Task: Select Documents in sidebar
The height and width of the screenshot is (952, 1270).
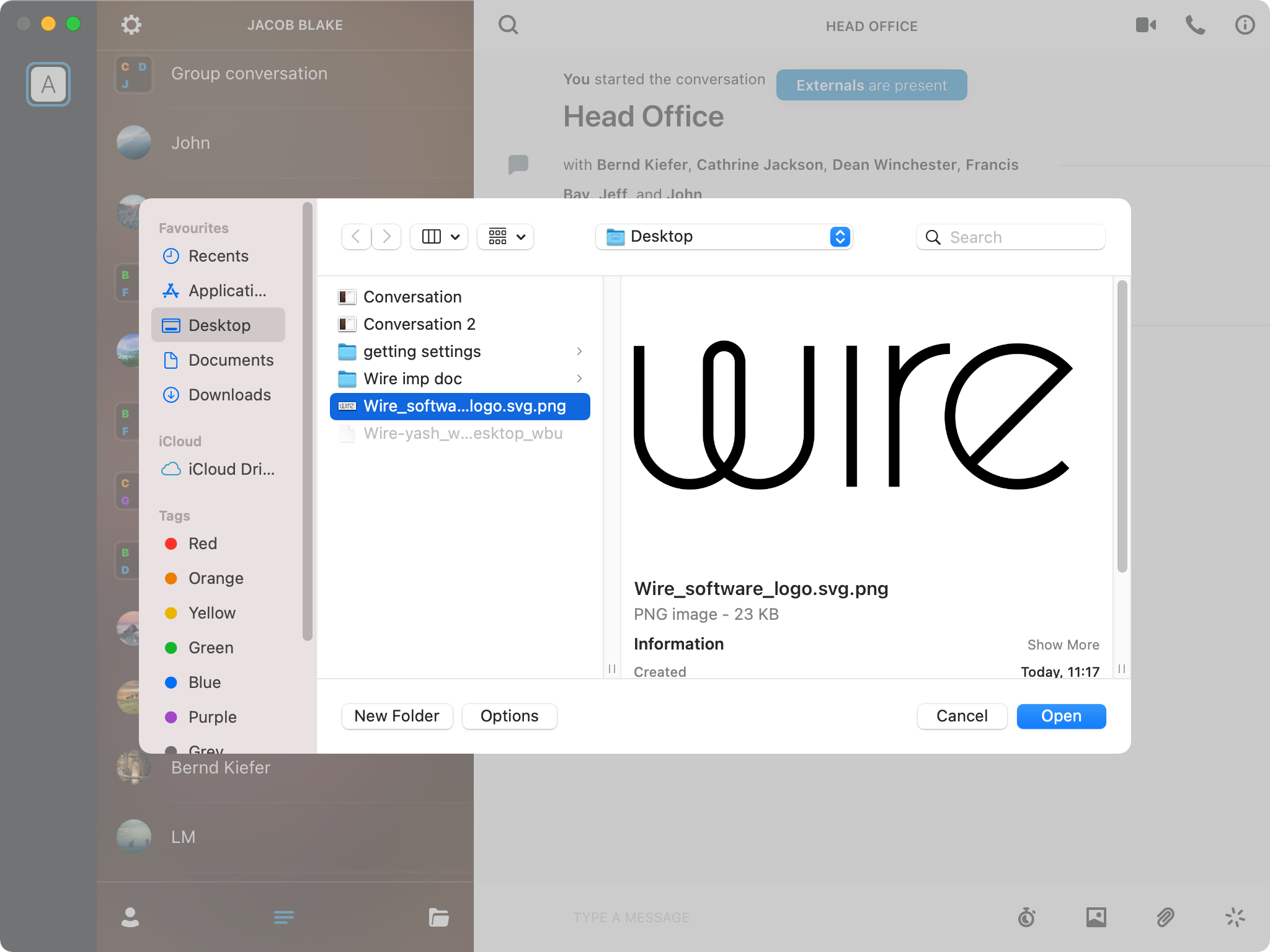Action: click(218, 360)
